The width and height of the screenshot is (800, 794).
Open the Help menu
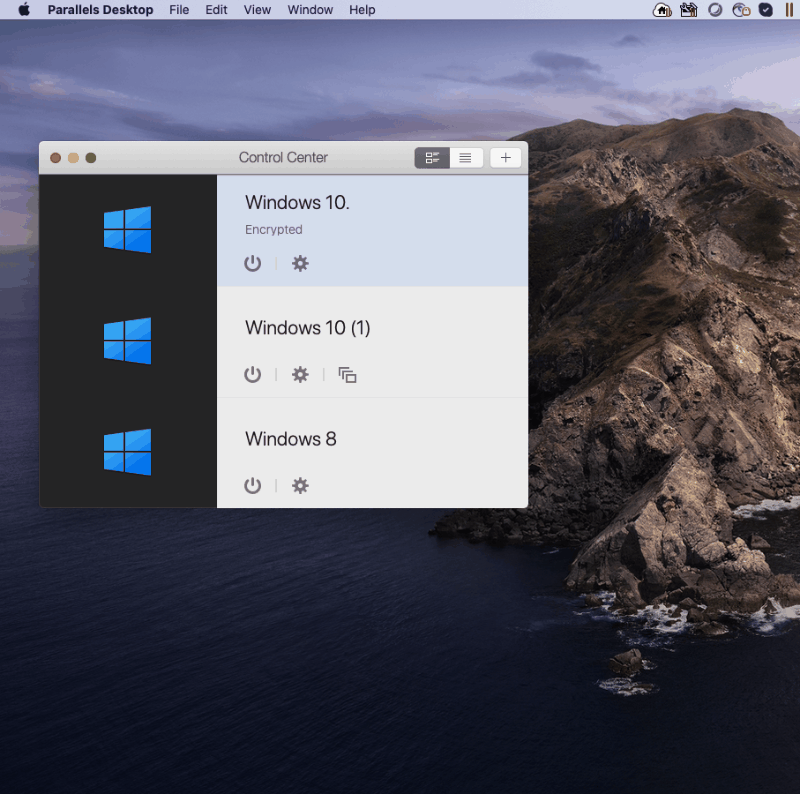[362, 10]
